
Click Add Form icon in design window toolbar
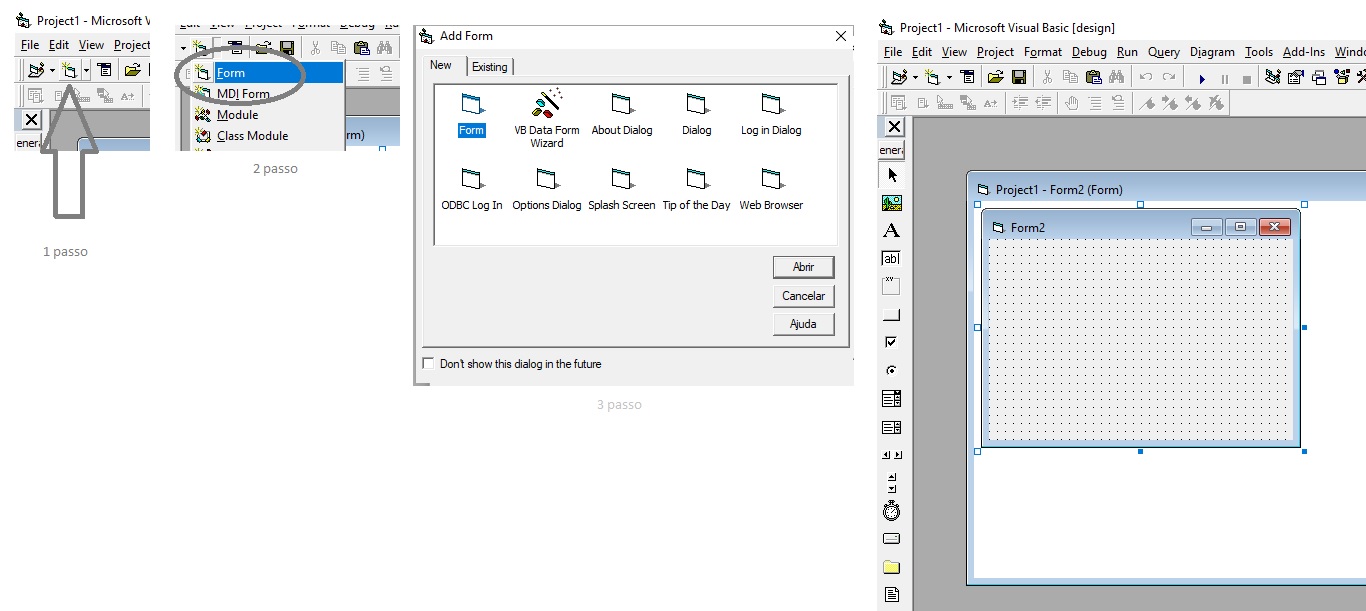click(934, 77)
